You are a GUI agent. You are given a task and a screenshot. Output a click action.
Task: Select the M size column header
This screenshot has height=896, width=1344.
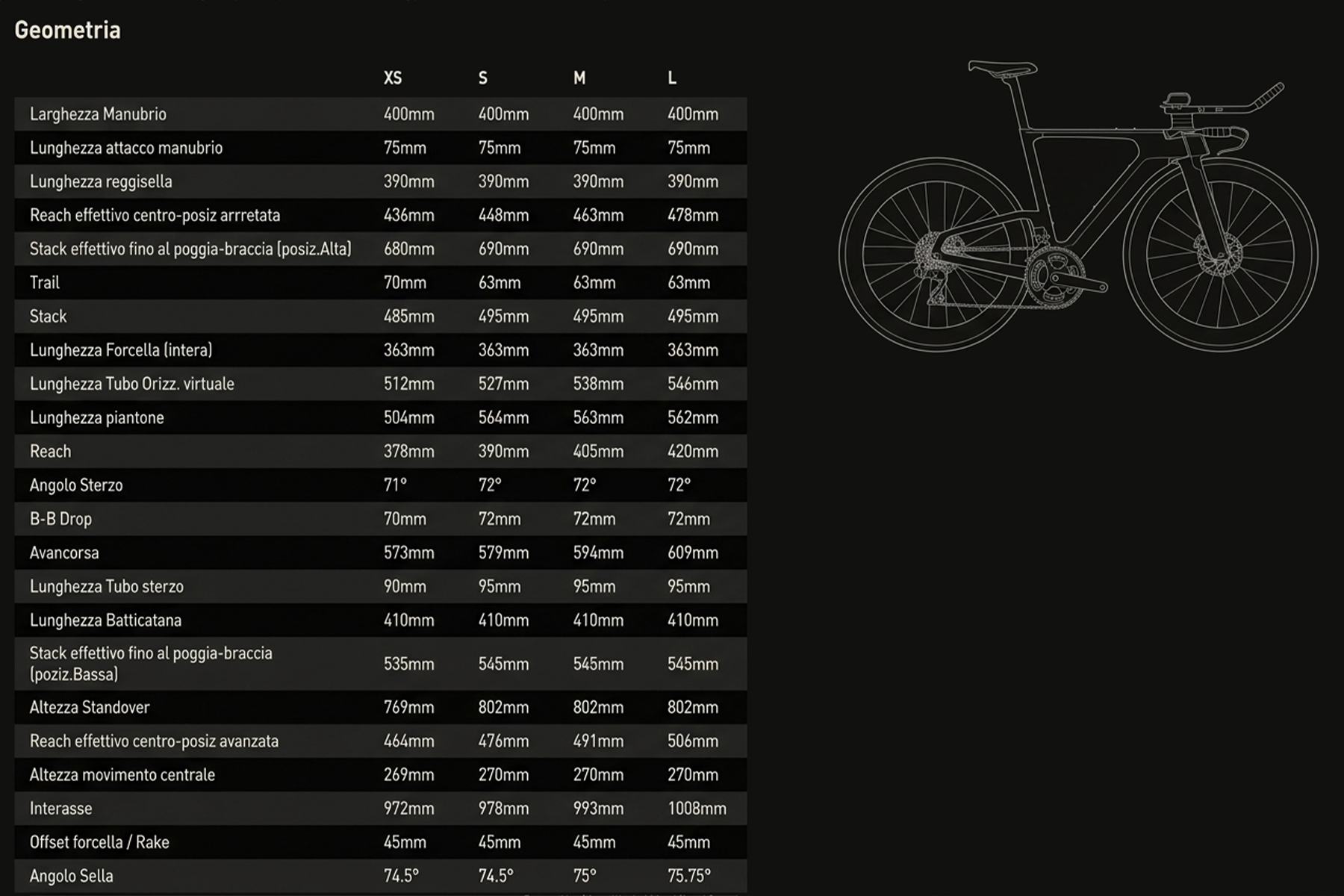578,77
